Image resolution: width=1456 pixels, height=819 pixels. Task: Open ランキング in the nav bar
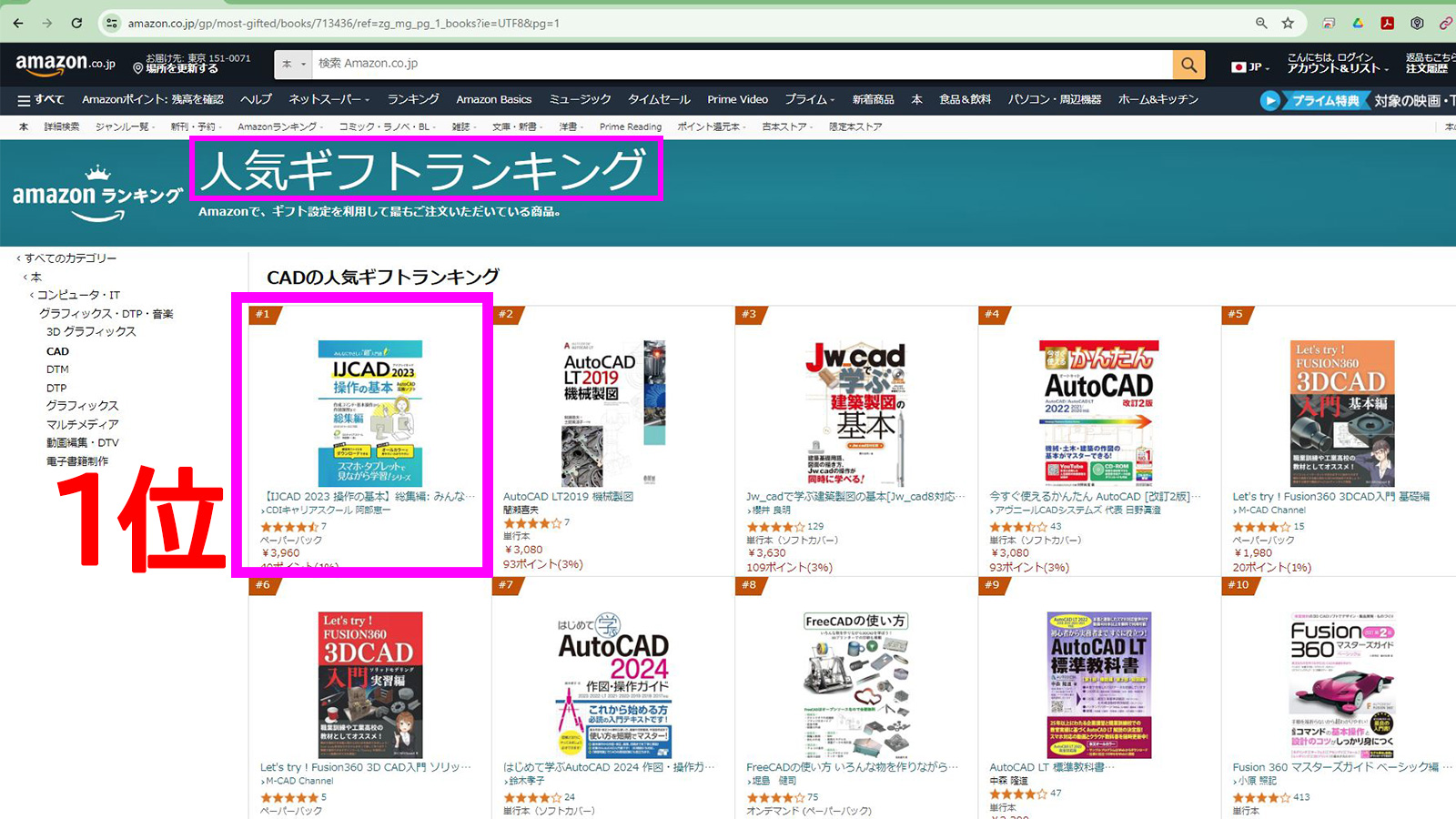point(413,99)
